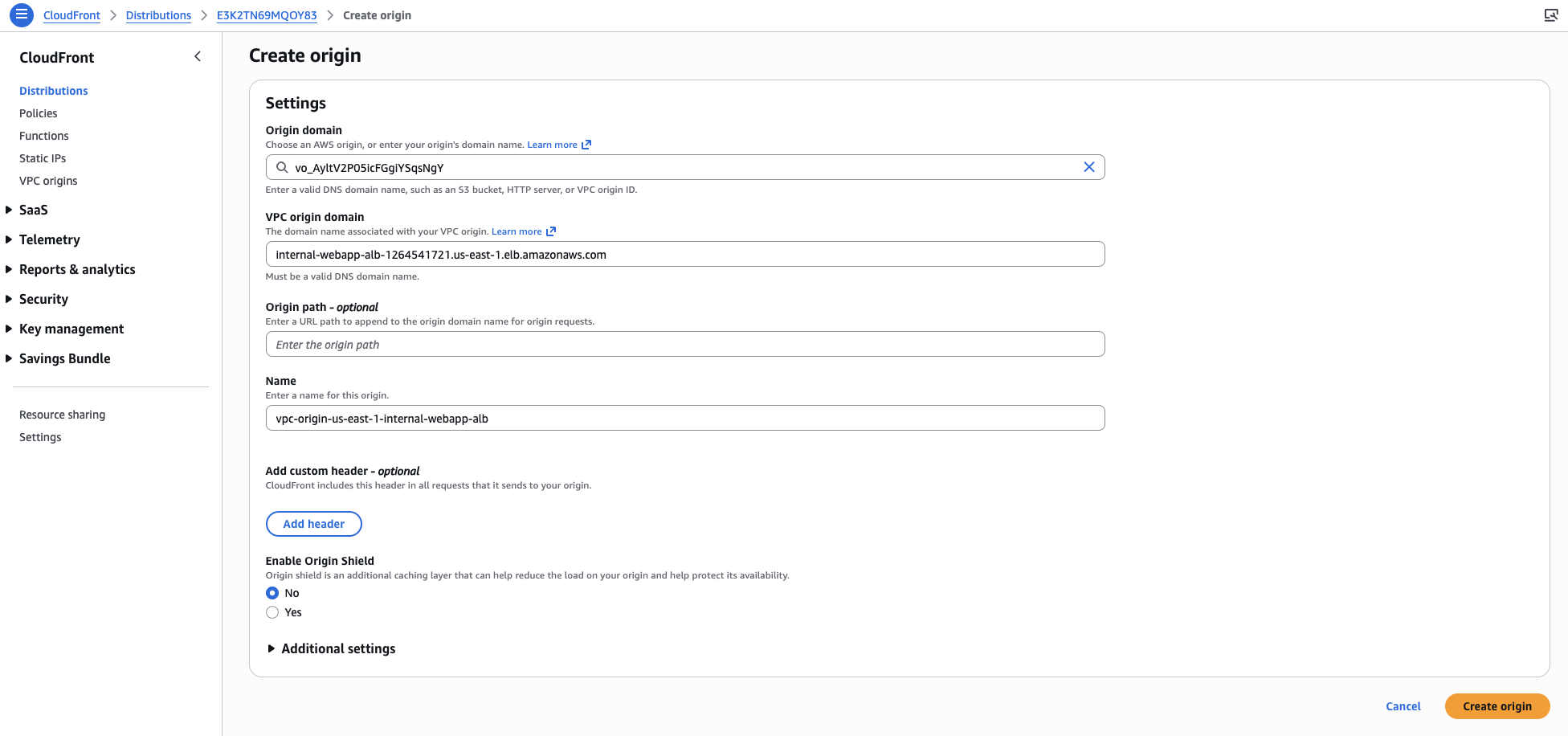Collapse the CloudFront side panel
This screenshot has height=736, width=1568.
[198, 56]
